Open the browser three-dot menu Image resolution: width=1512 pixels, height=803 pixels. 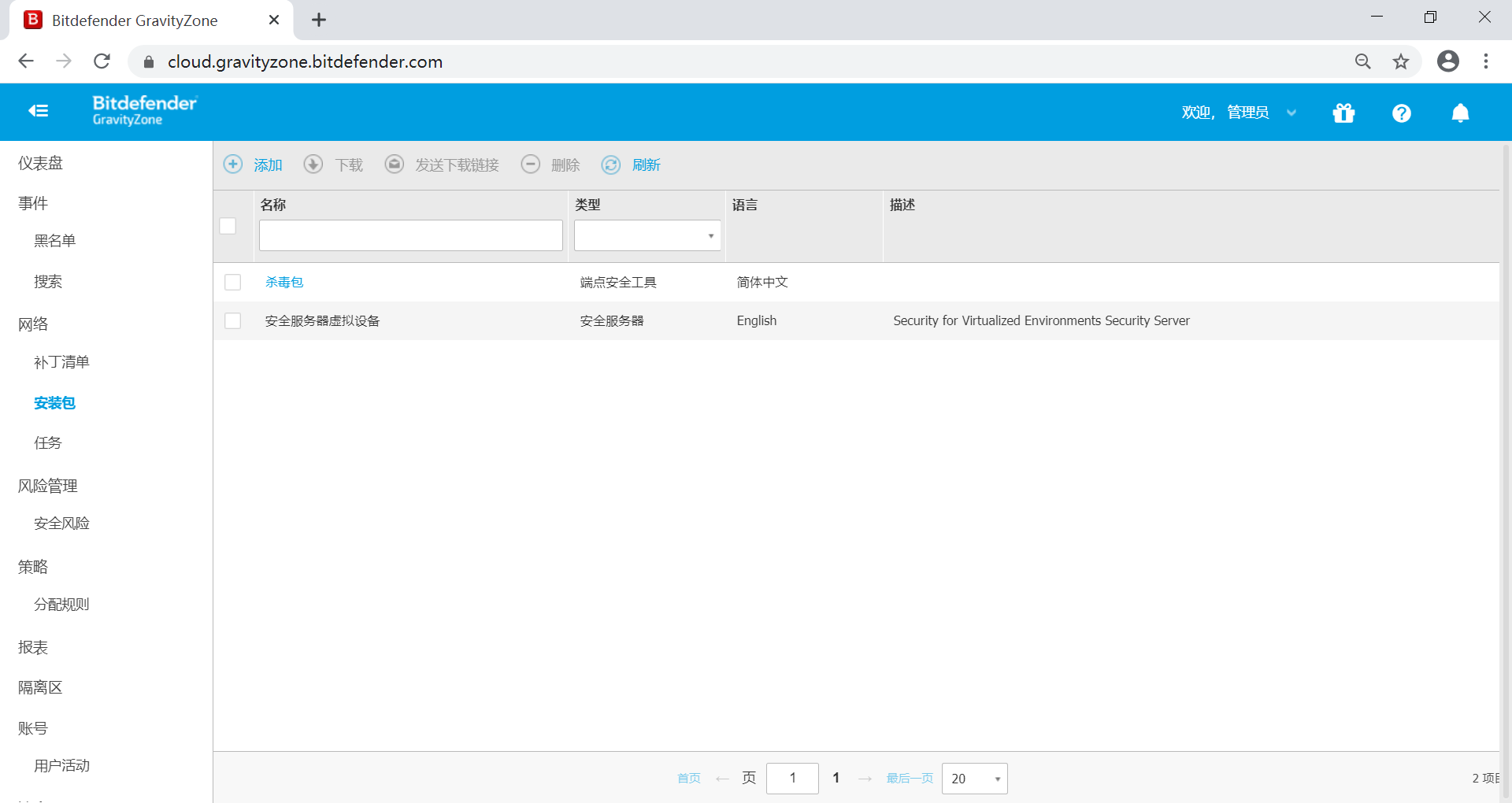click(x=1486, y=61)
